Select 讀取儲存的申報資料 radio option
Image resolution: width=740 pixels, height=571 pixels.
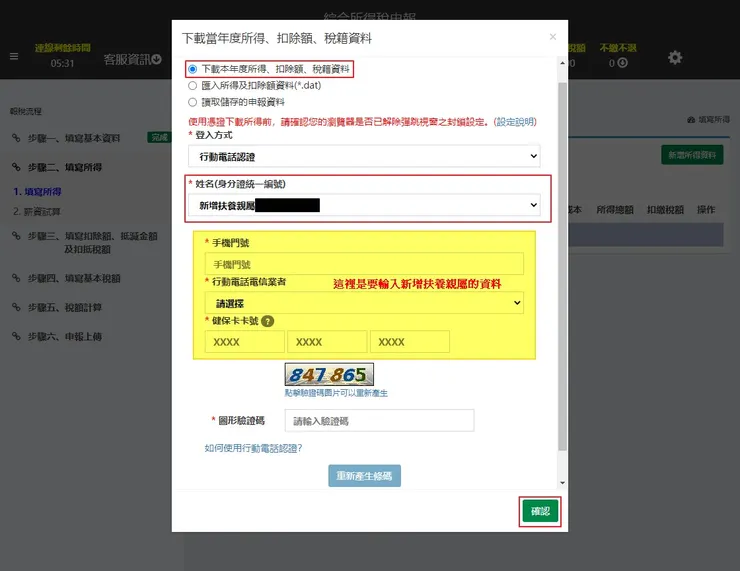(x=193, y=102)
